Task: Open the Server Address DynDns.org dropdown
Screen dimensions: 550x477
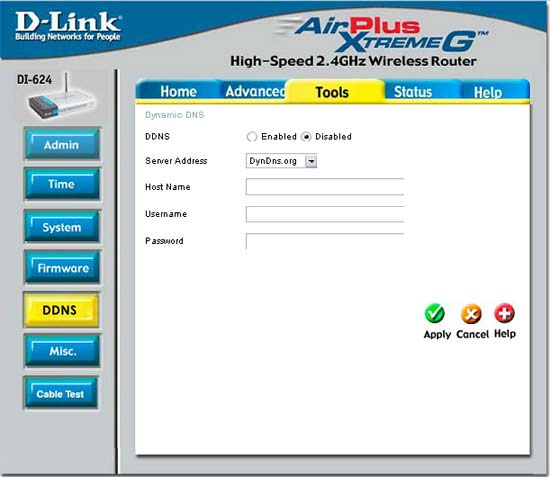Action: point(281,161)
